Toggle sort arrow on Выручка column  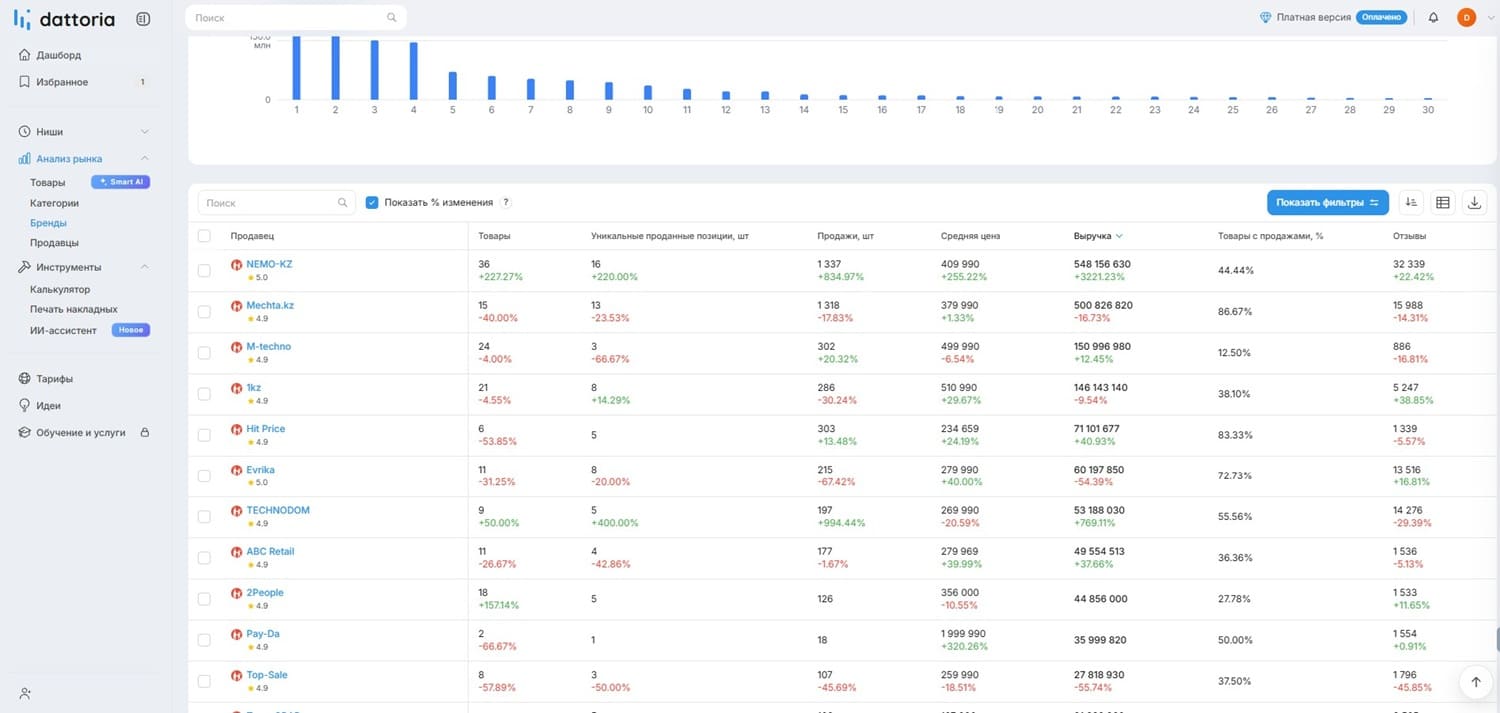(x=1119, y=236)
